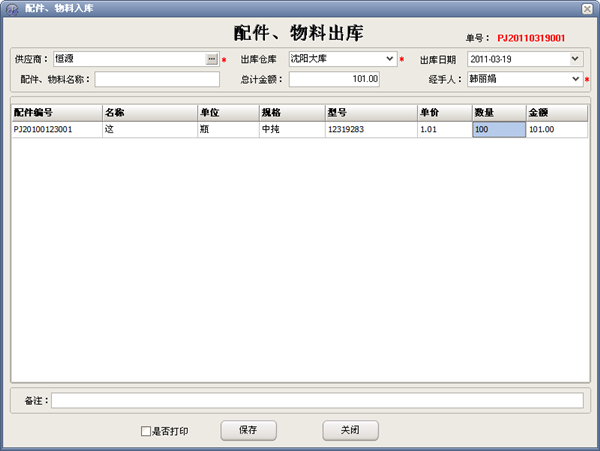
Task: Click the 总计金额 field showing 101.00
Action: coord(334,79)
